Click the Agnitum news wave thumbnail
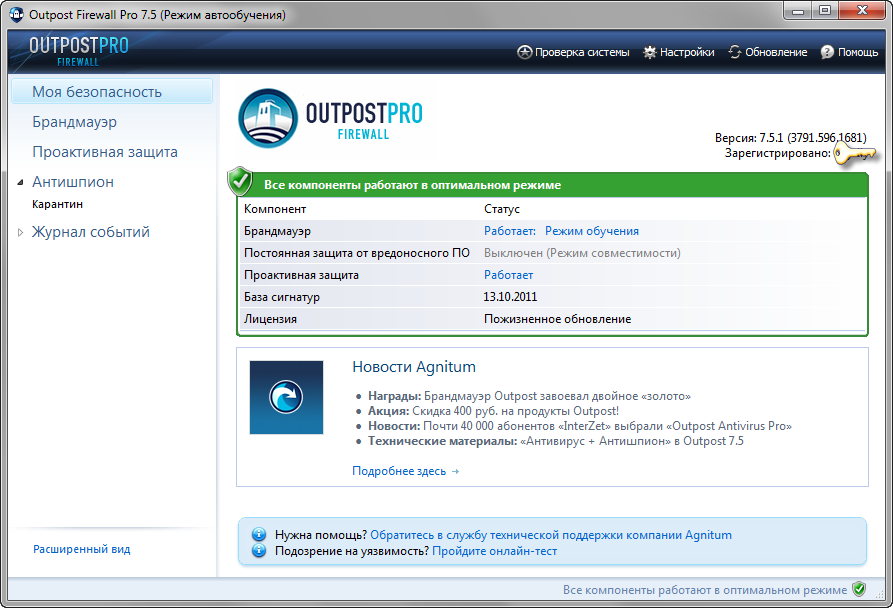The width and height of the screenshot is (893, 608). 286,398
